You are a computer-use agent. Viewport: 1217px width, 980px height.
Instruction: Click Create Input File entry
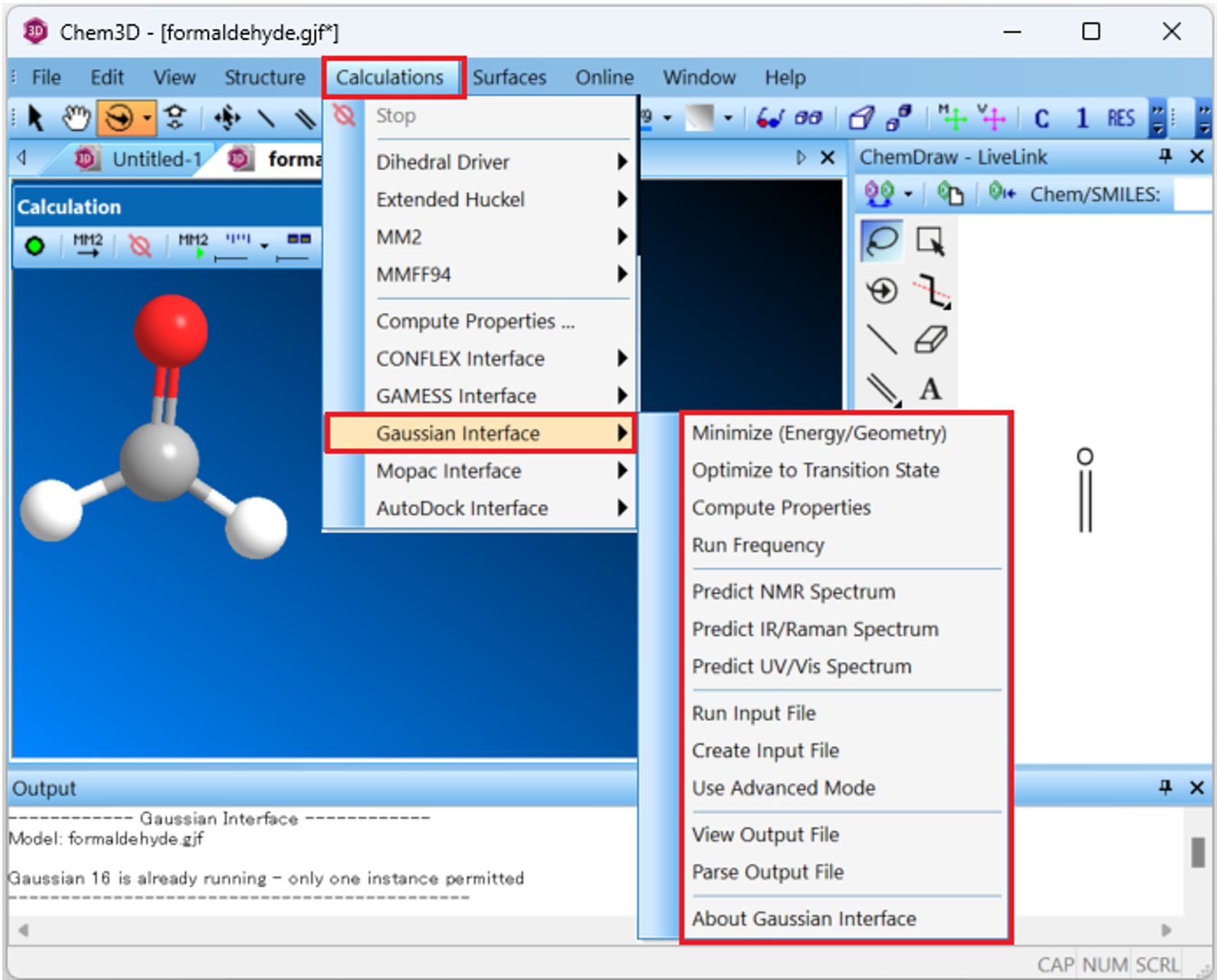[765, 750]
